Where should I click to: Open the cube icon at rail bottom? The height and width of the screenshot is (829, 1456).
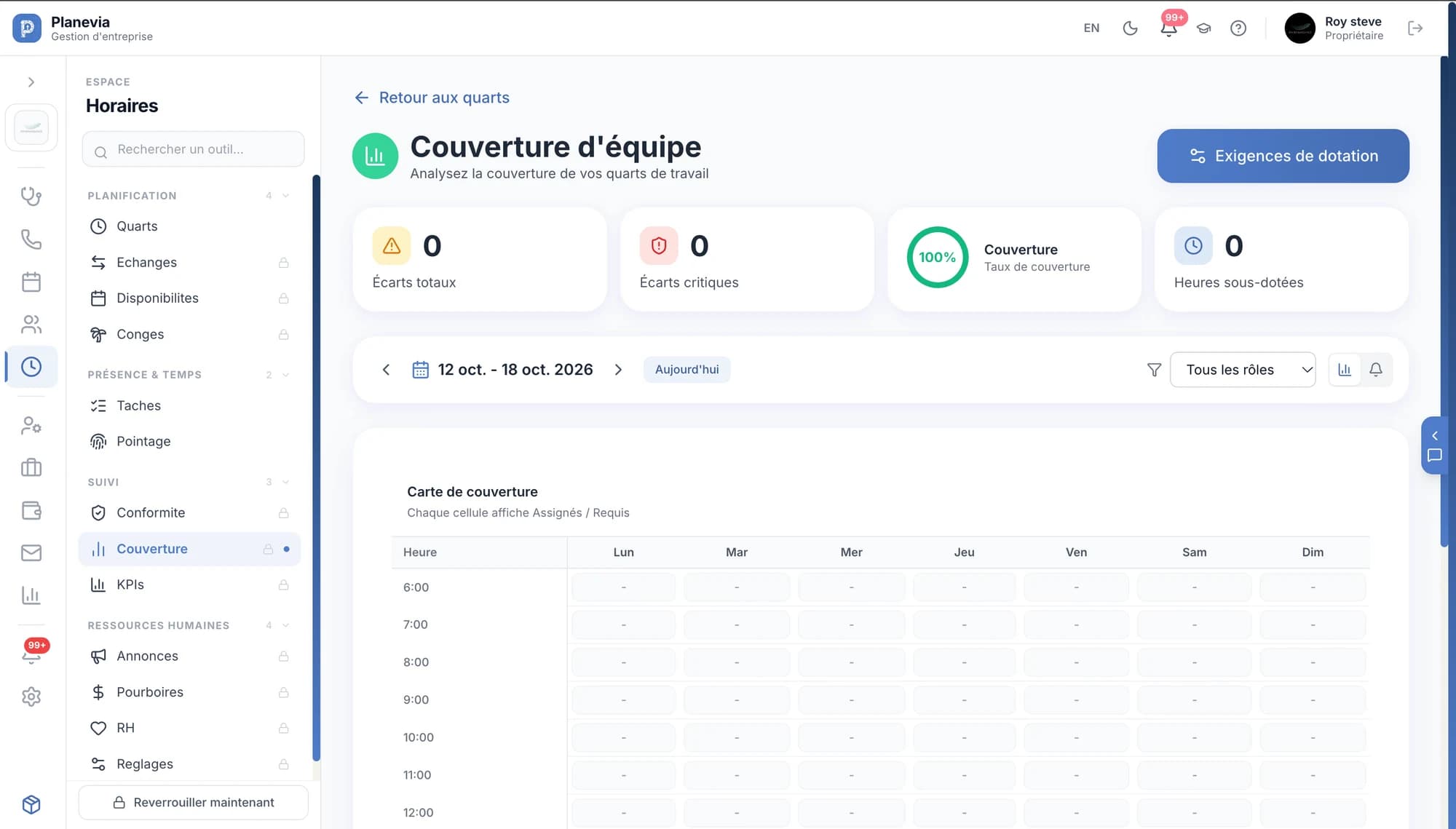[31, 804]
